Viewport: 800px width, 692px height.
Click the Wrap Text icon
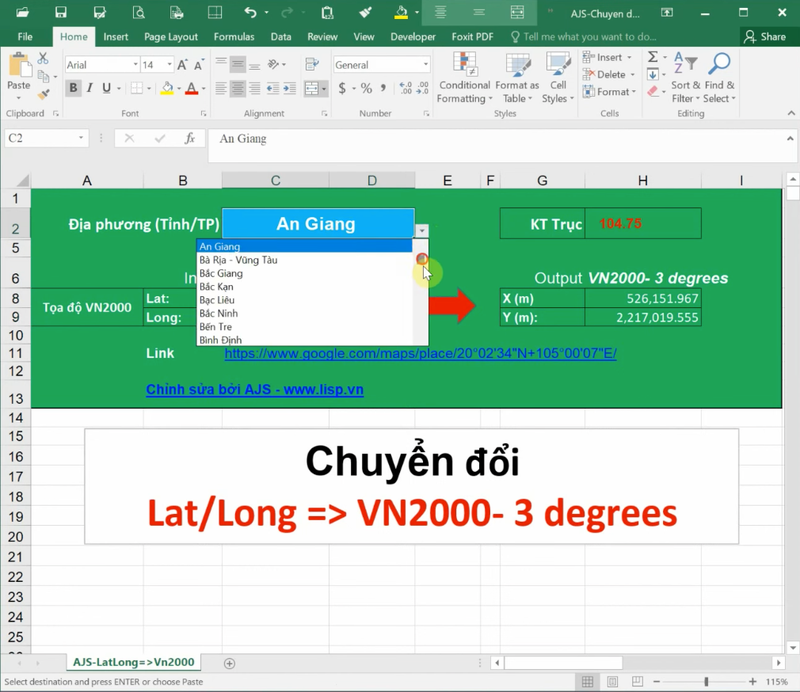tap(311, 64)
